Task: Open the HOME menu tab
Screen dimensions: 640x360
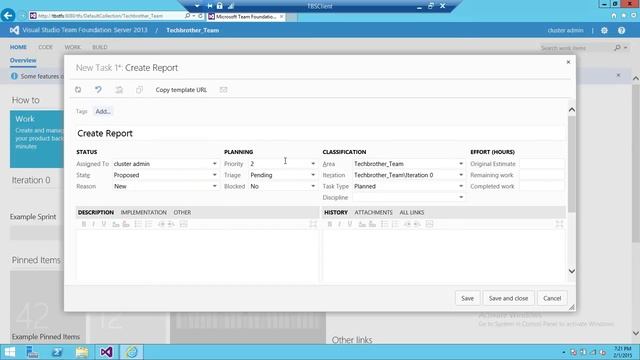Action: pyautogui.click(x=18, y=47)
